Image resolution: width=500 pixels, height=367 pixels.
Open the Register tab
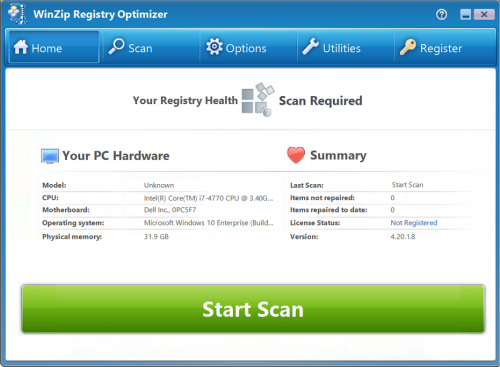(x=444, y=47)
